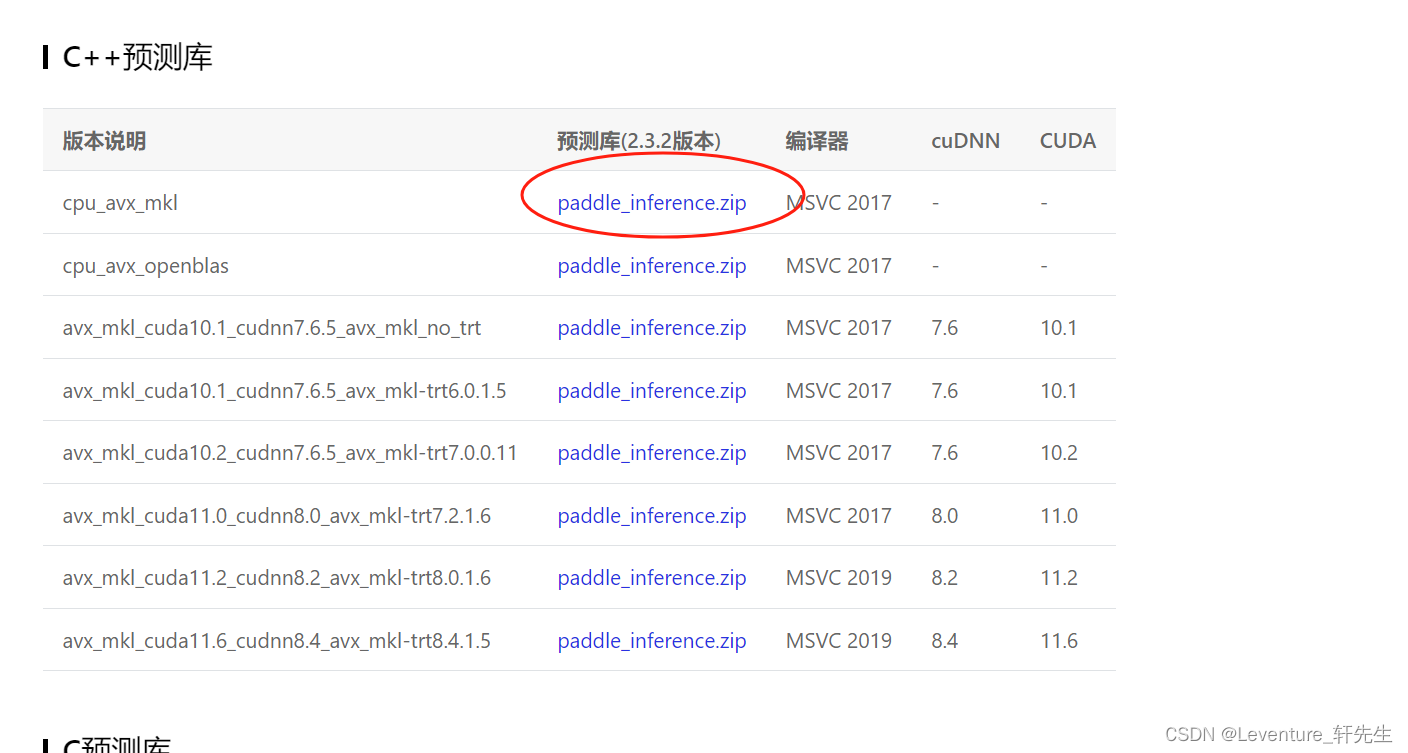Select the cuDNN column header
The width and height of the screenshot is (1408, 753).
tap(965, 141)
